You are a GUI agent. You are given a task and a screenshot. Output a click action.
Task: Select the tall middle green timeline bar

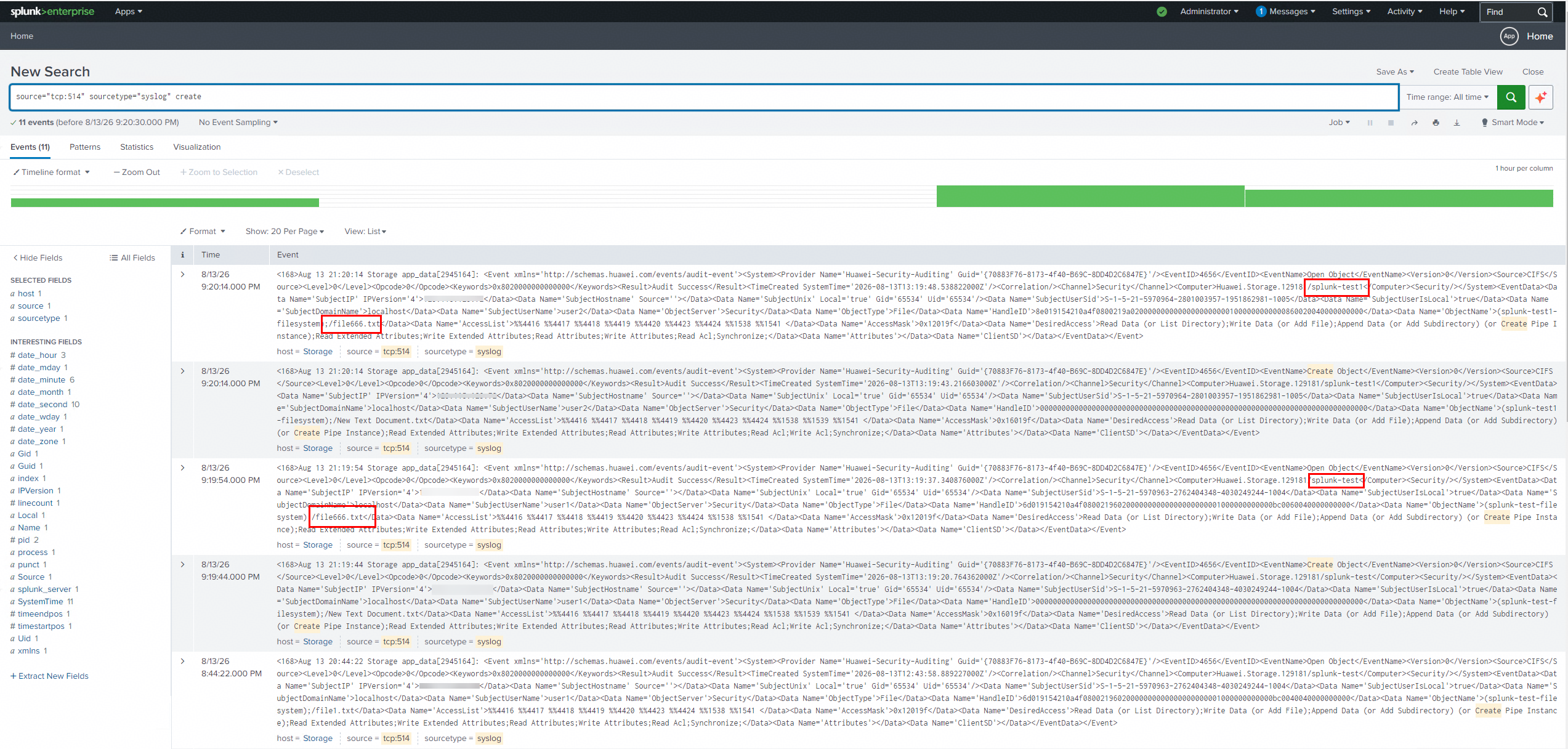click(x=1091, y=196)
